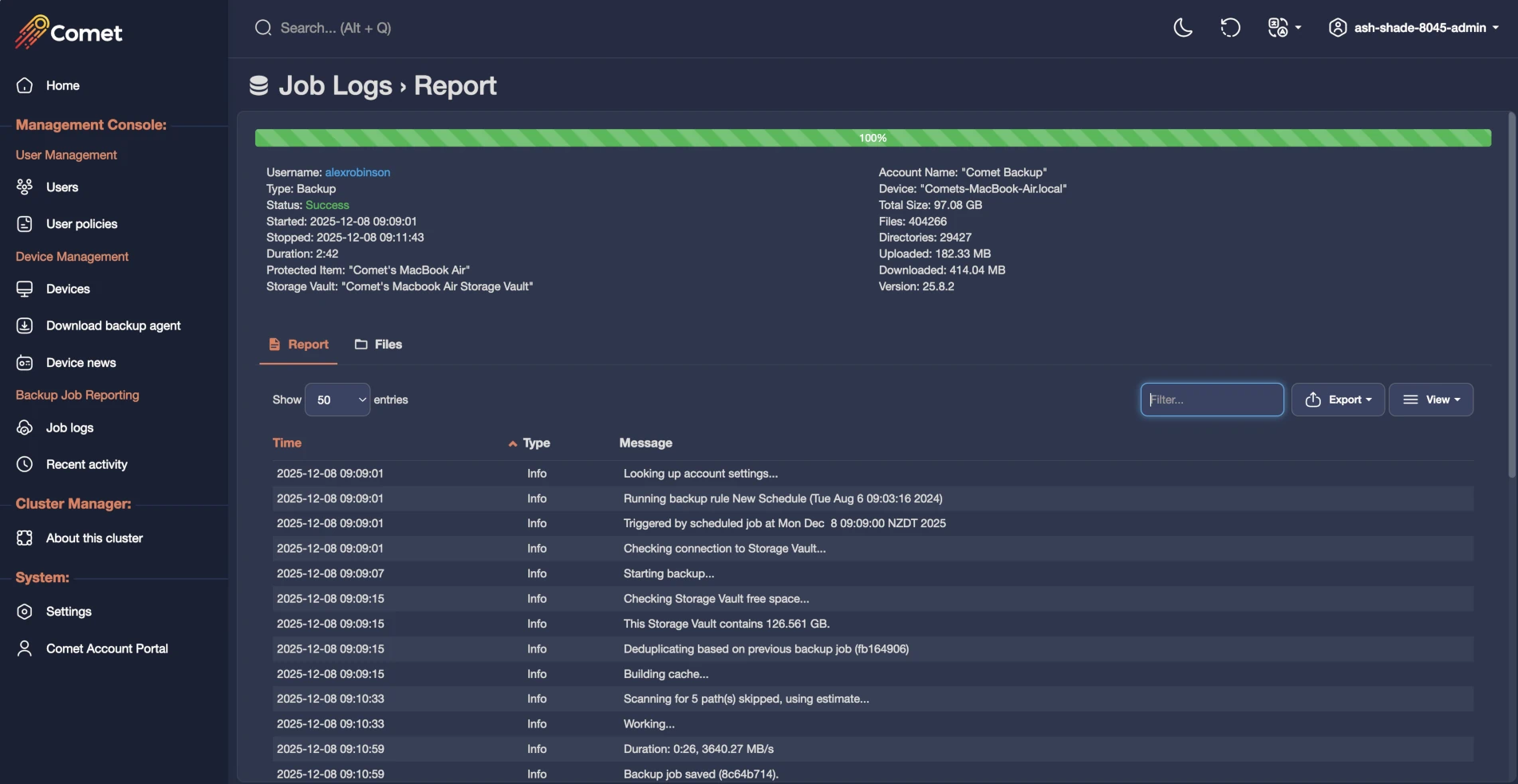Screen dimensions: 1518x784
Task: Select 'Scanning for 5 path(s) skipped' message
Action: tap(746, 699)
